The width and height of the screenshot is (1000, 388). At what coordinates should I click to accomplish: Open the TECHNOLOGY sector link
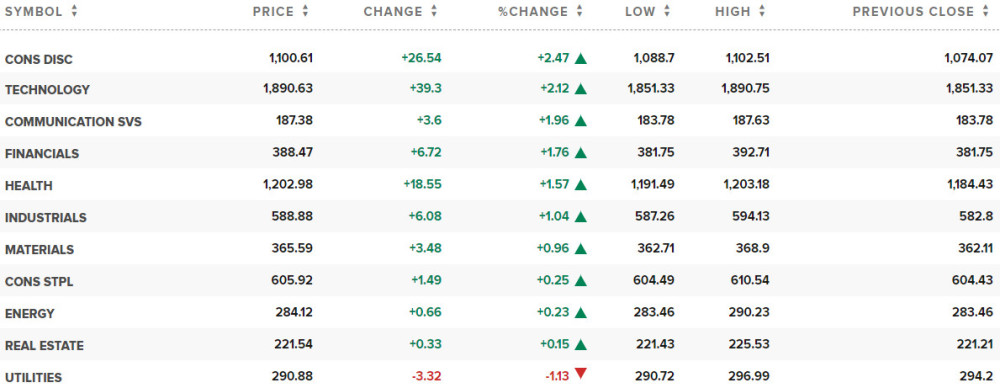47,90
